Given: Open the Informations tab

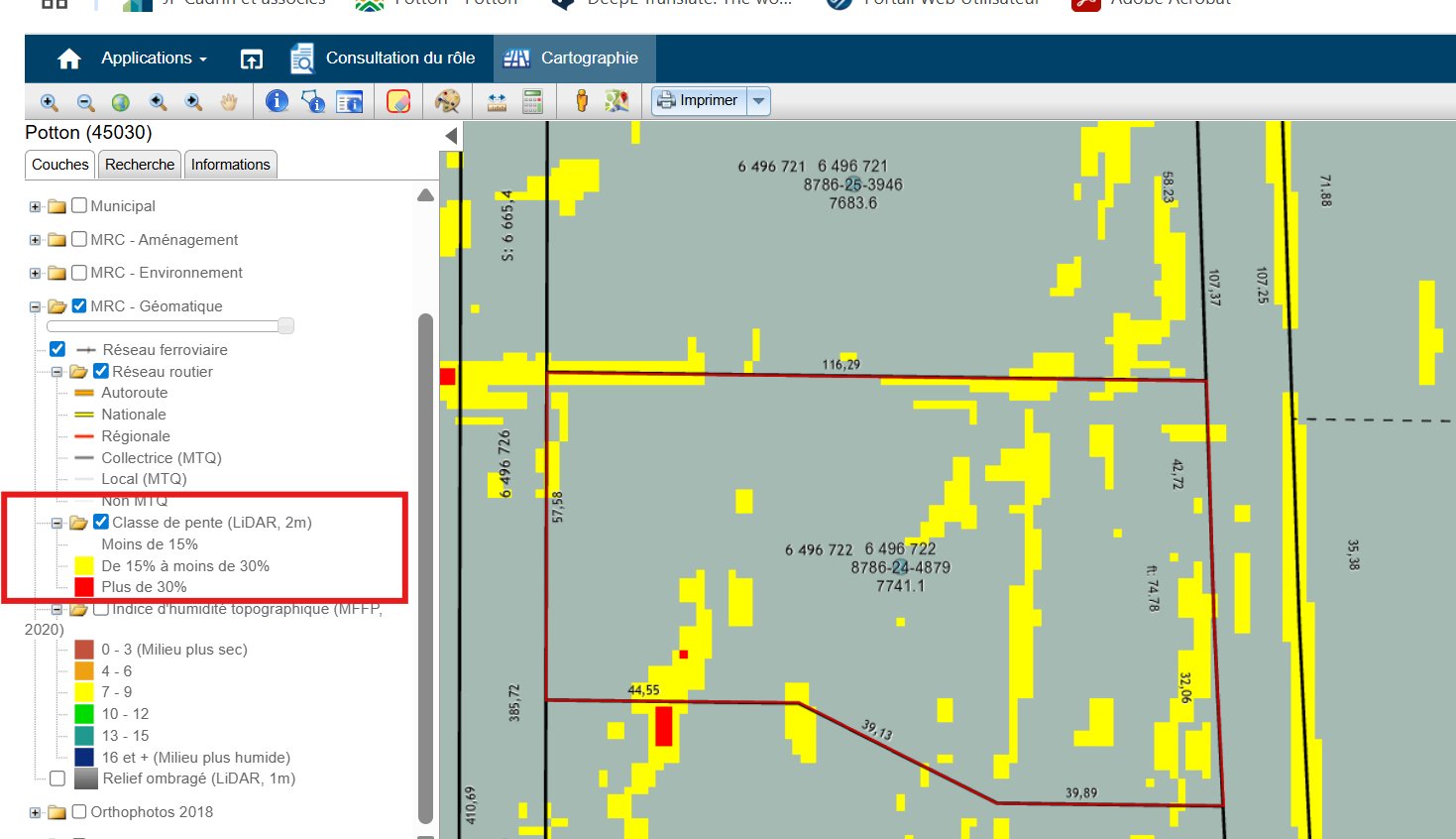Looking at the screenshot, I should [x=230, y=165].
